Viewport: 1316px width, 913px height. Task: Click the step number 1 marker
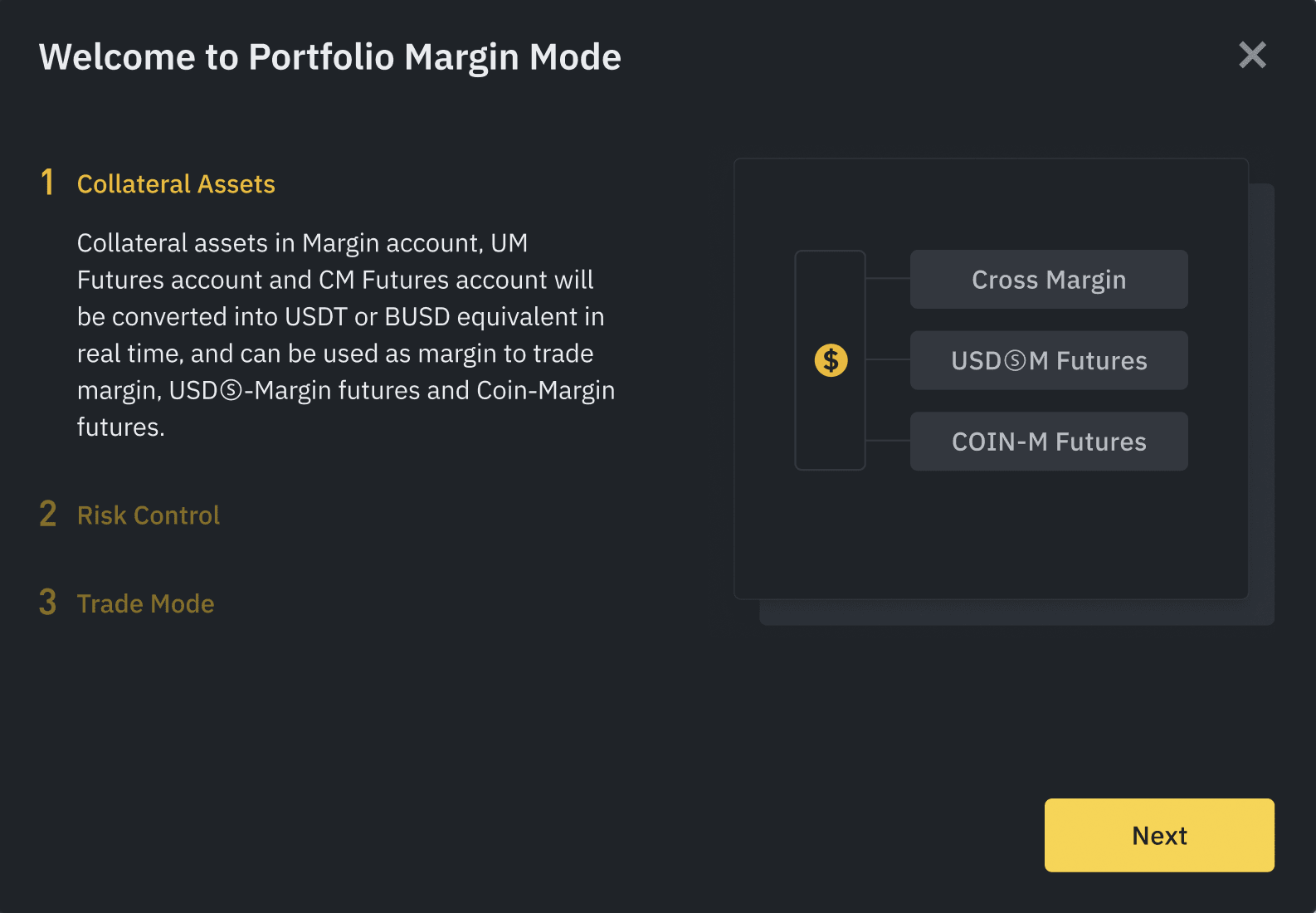(47, 183)
